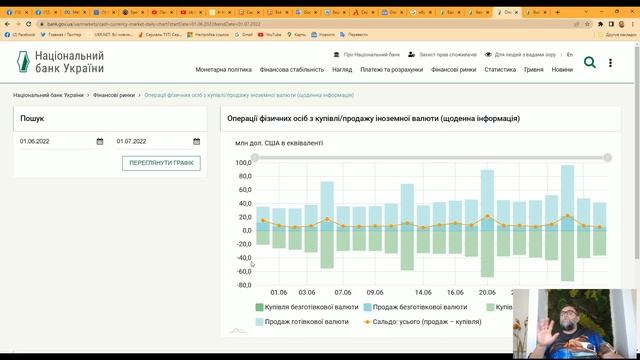Open the Статистика menu
This screenshot has width=640, height=360.
500,69
